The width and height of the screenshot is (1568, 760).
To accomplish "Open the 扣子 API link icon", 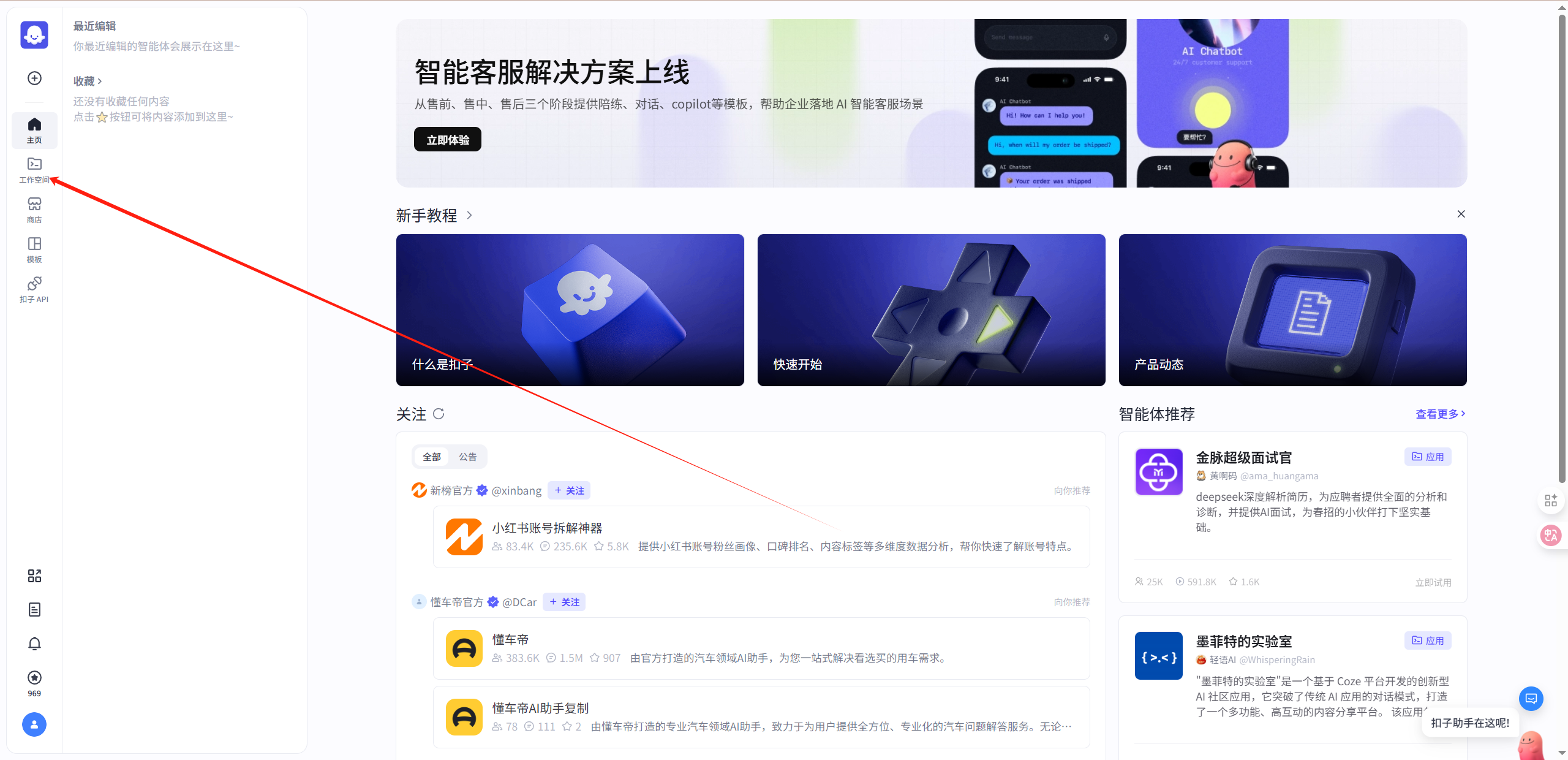I will point(34,289).
